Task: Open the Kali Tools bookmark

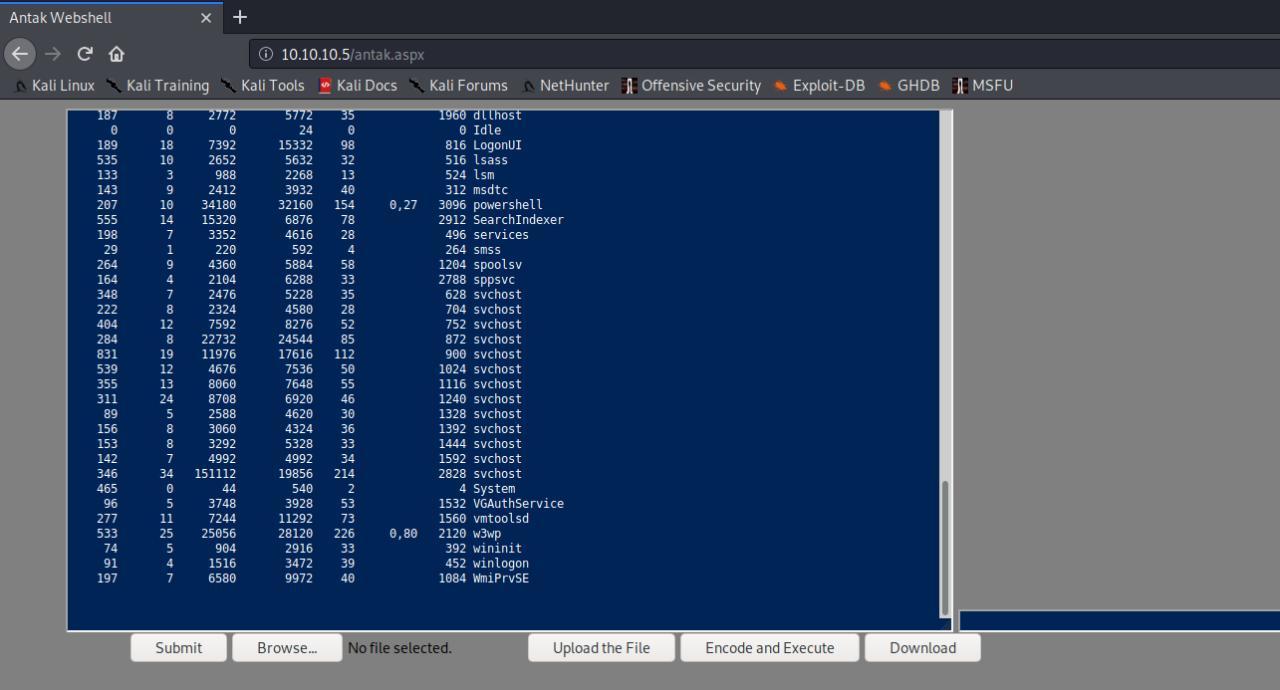Action: click(263, 86)
